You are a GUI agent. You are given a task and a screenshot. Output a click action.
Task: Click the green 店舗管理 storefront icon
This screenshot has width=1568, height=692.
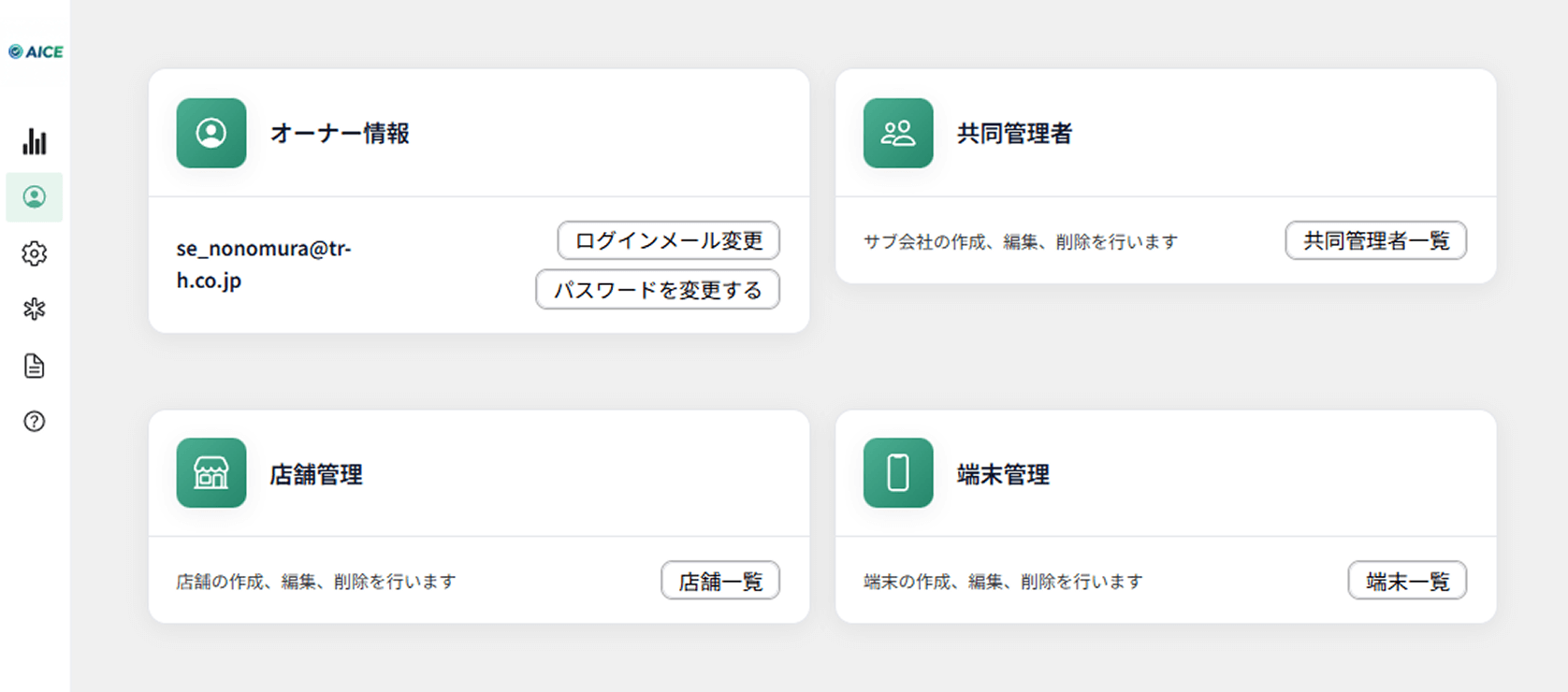[211, 473]
